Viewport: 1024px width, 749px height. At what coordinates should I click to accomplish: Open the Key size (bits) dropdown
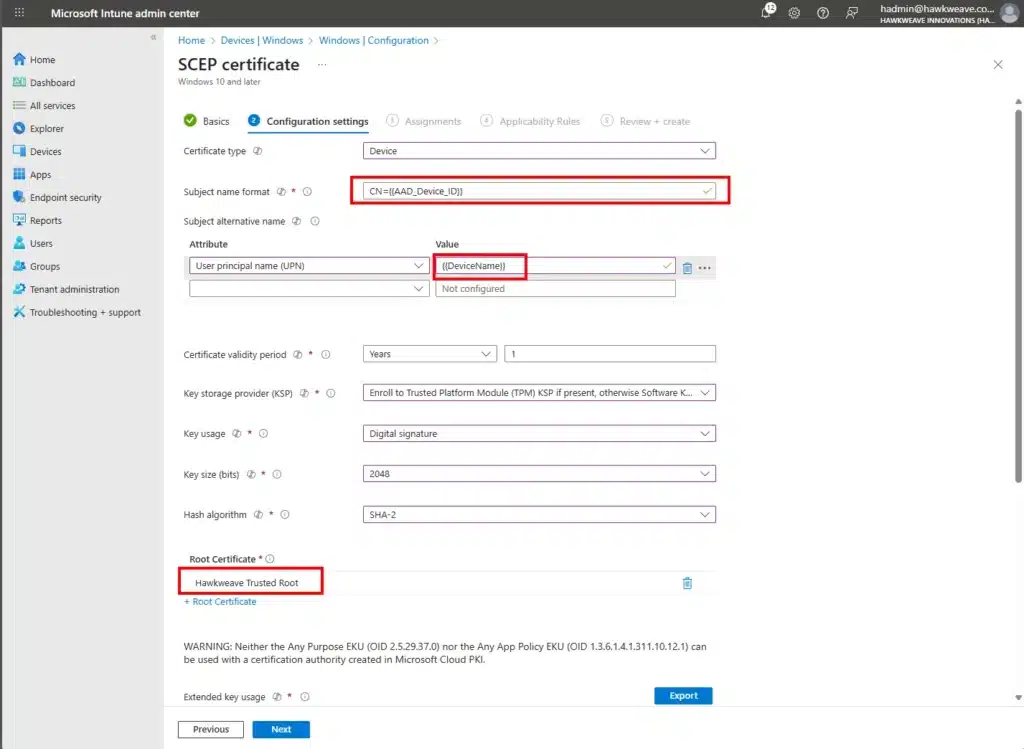(x=538, y=474)
